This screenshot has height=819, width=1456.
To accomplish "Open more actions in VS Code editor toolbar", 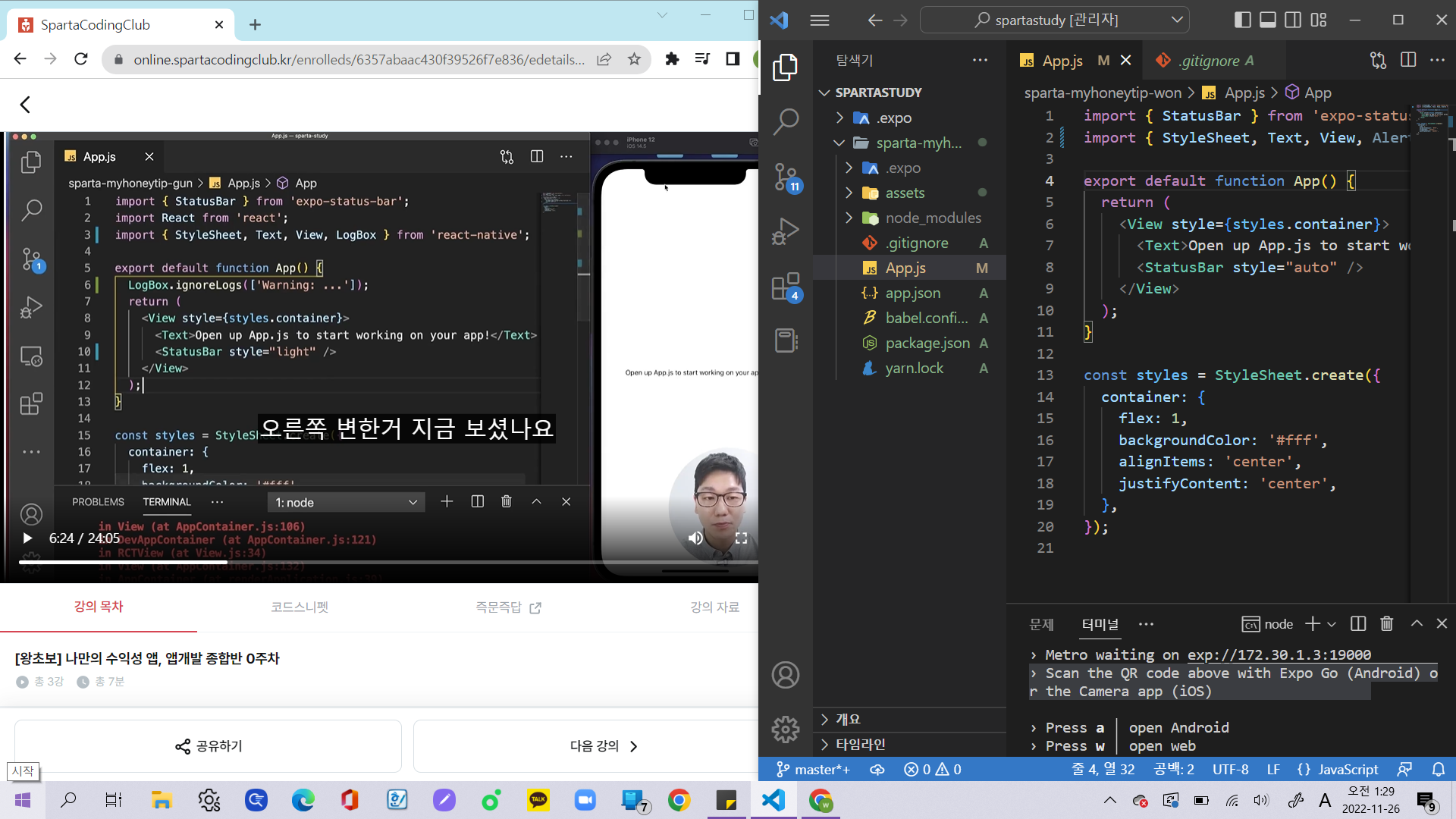I will coord(1437,60).
